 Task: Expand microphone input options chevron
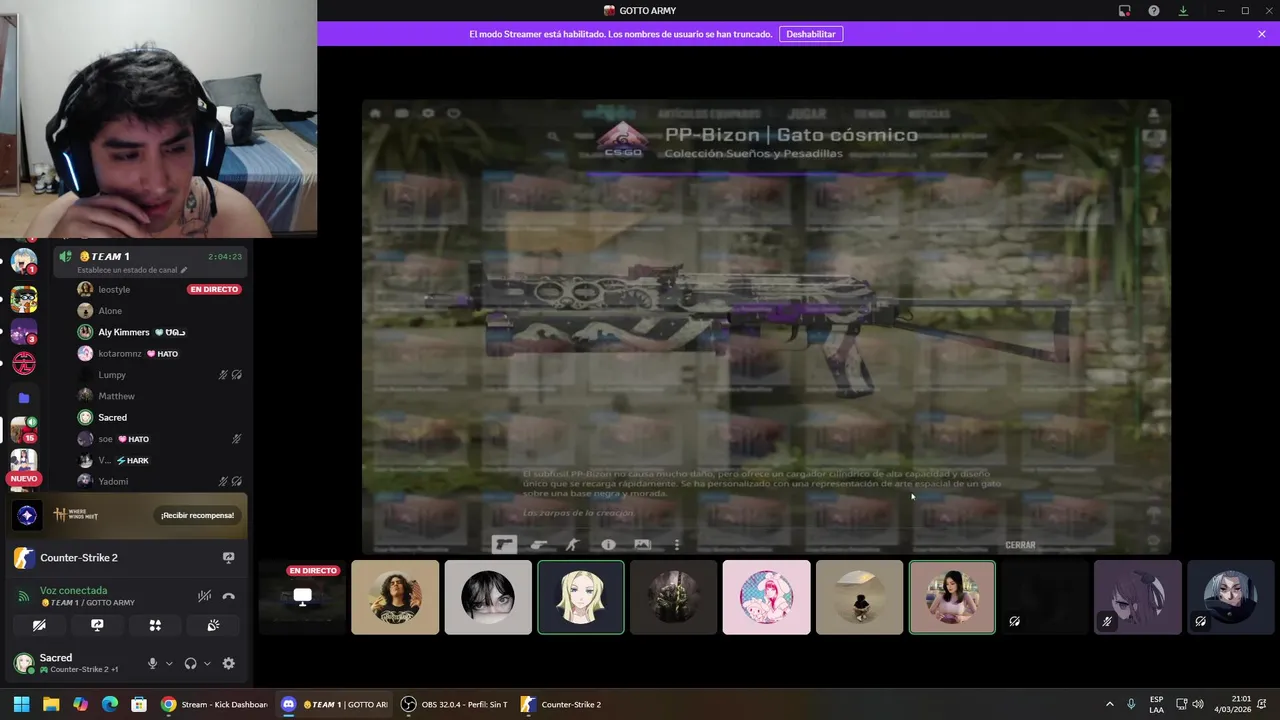(x=169, y=663)
